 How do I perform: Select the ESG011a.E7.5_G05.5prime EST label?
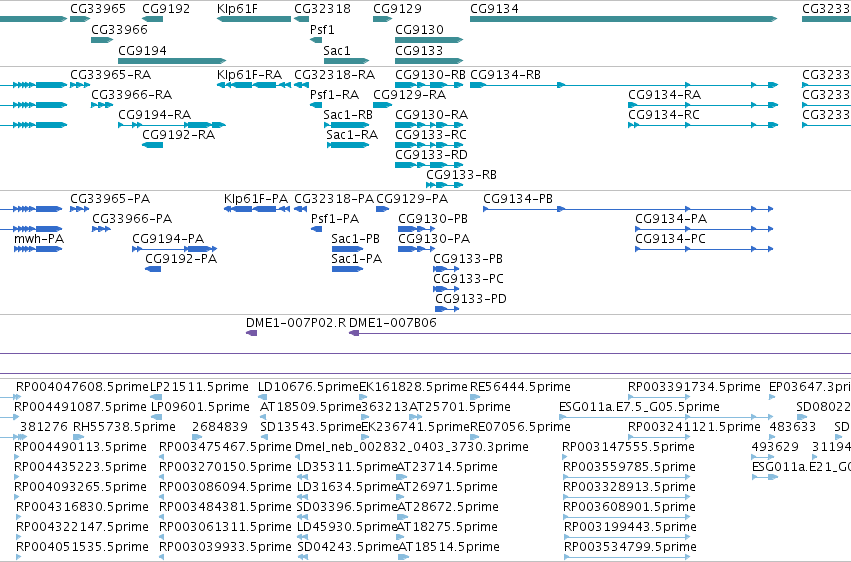[639, 407]
